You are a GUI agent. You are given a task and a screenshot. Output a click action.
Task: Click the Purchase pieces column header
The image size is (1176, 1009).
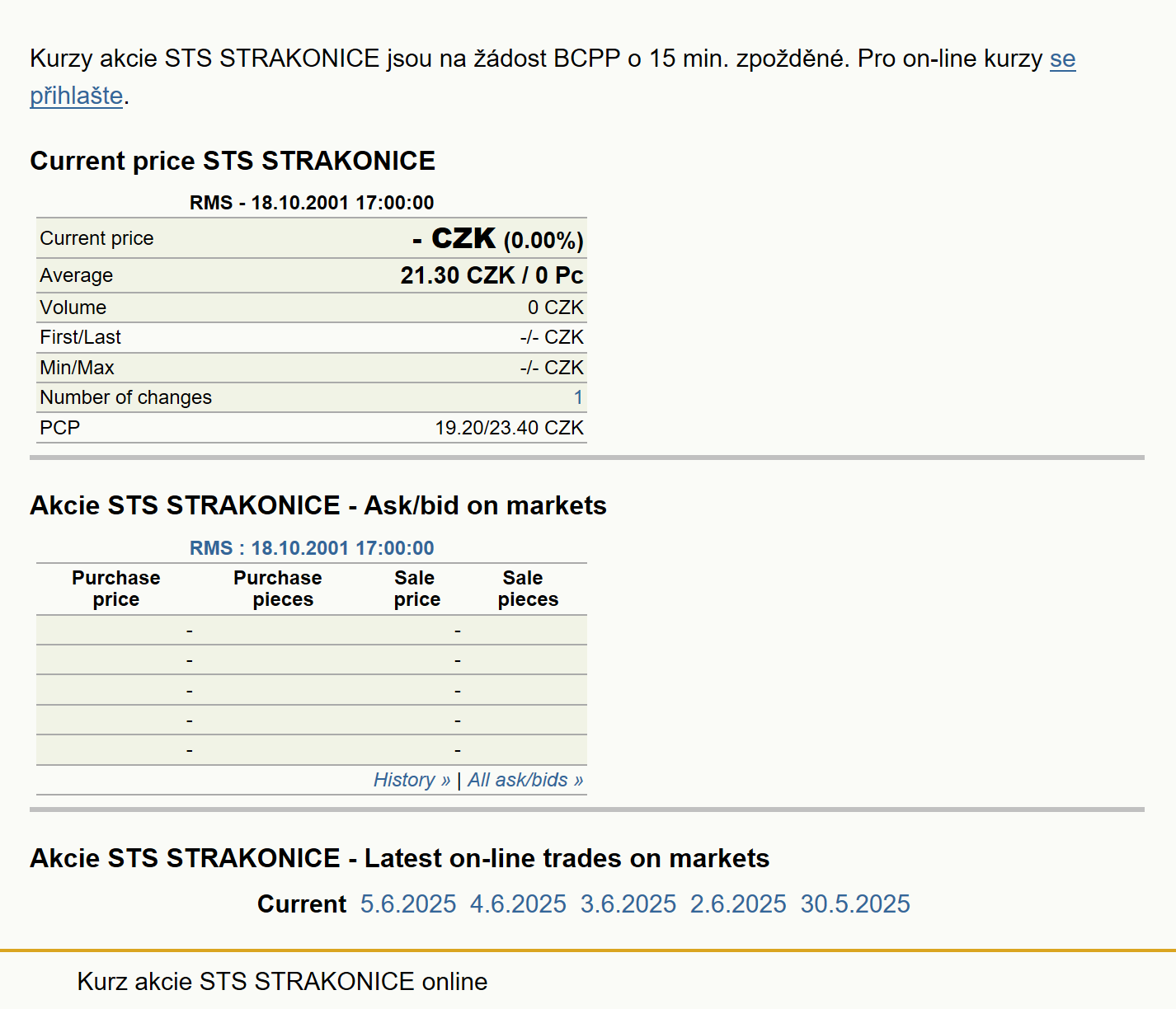click(278, 589)
